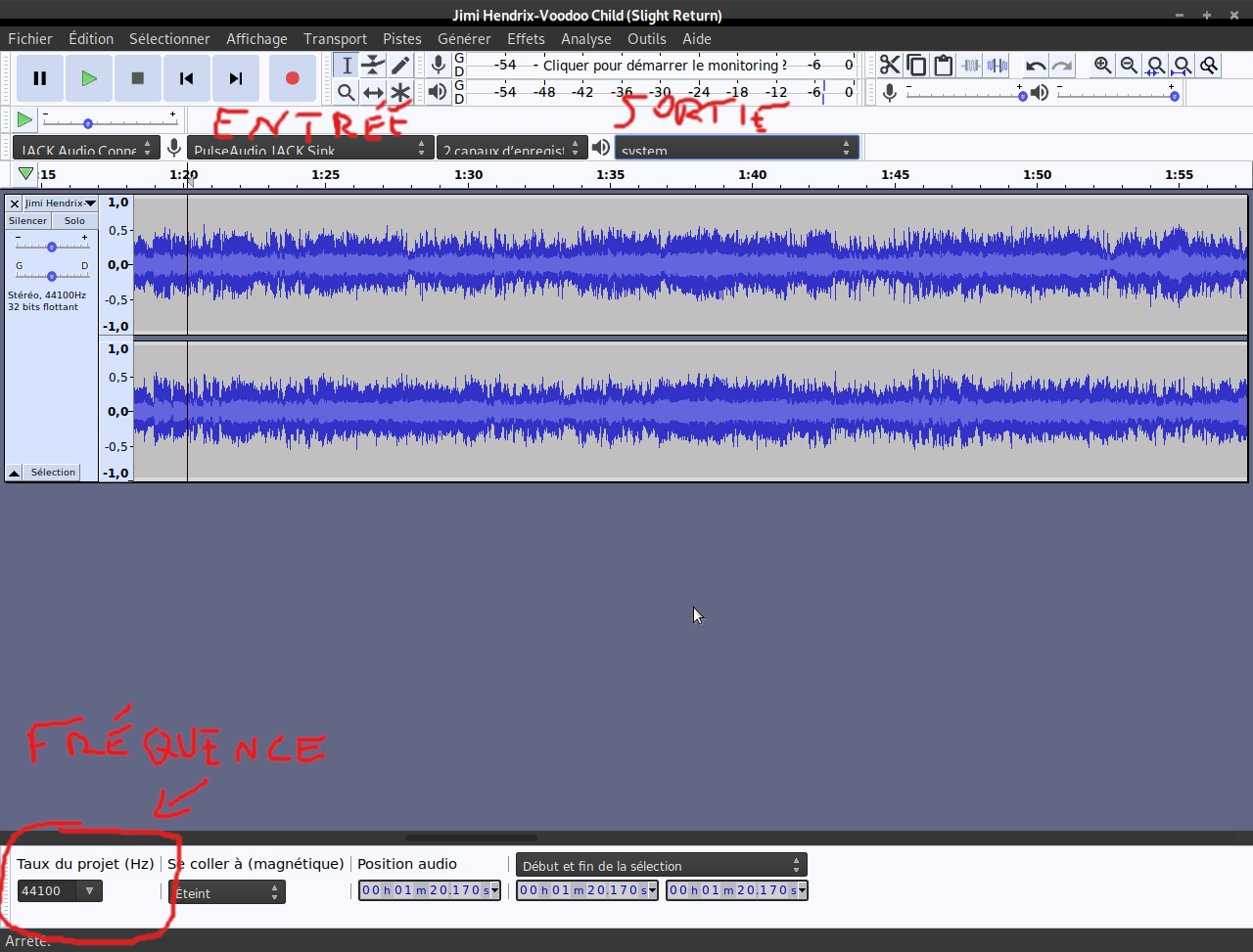1253x952 pixels.
Task: Open the Transport menu
Action: click(x=335, y=39)
